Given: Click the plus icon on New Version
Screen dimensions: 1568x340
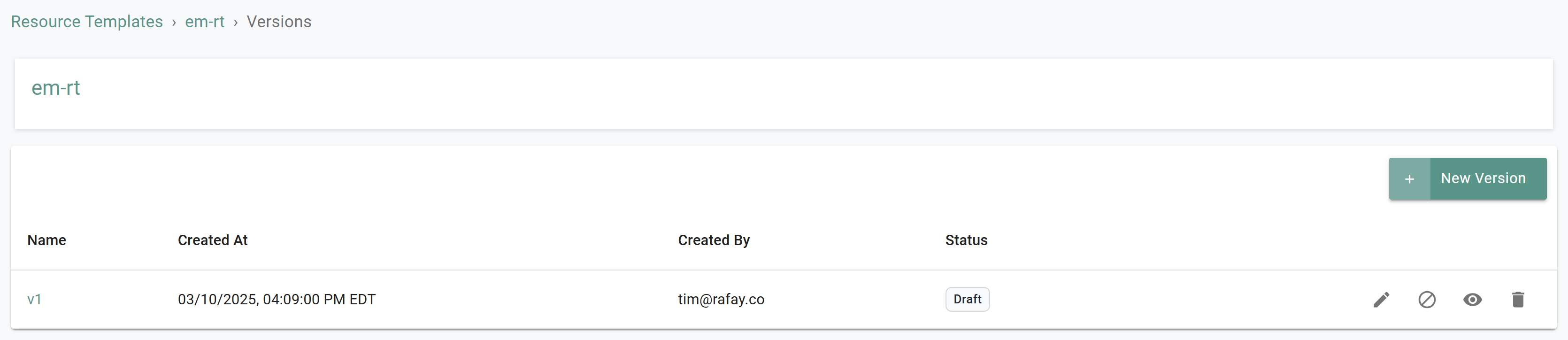Looking at the screenshot, I should coord(1409,178).
